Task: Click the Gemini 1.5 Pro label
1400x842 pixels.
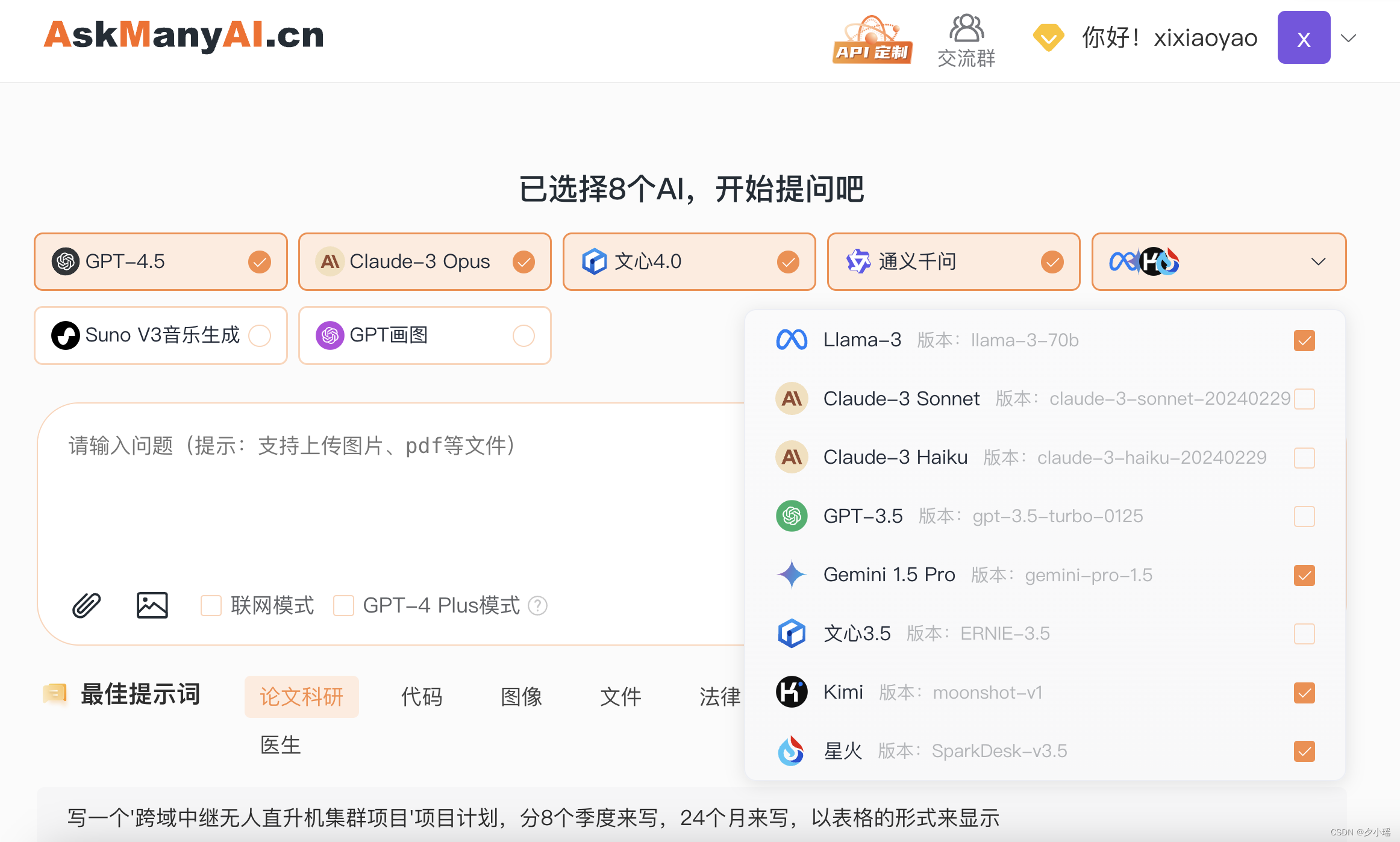Action: point(889,575)
